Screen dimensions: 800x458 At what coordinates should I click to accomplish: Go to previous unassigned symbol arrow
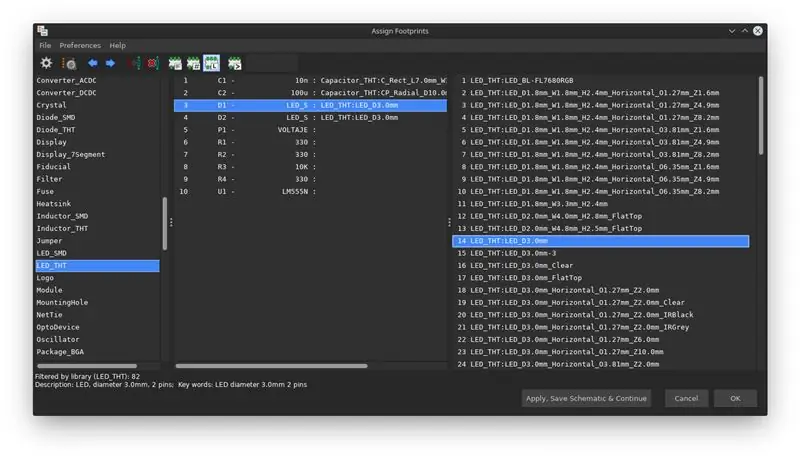point(93,63)
